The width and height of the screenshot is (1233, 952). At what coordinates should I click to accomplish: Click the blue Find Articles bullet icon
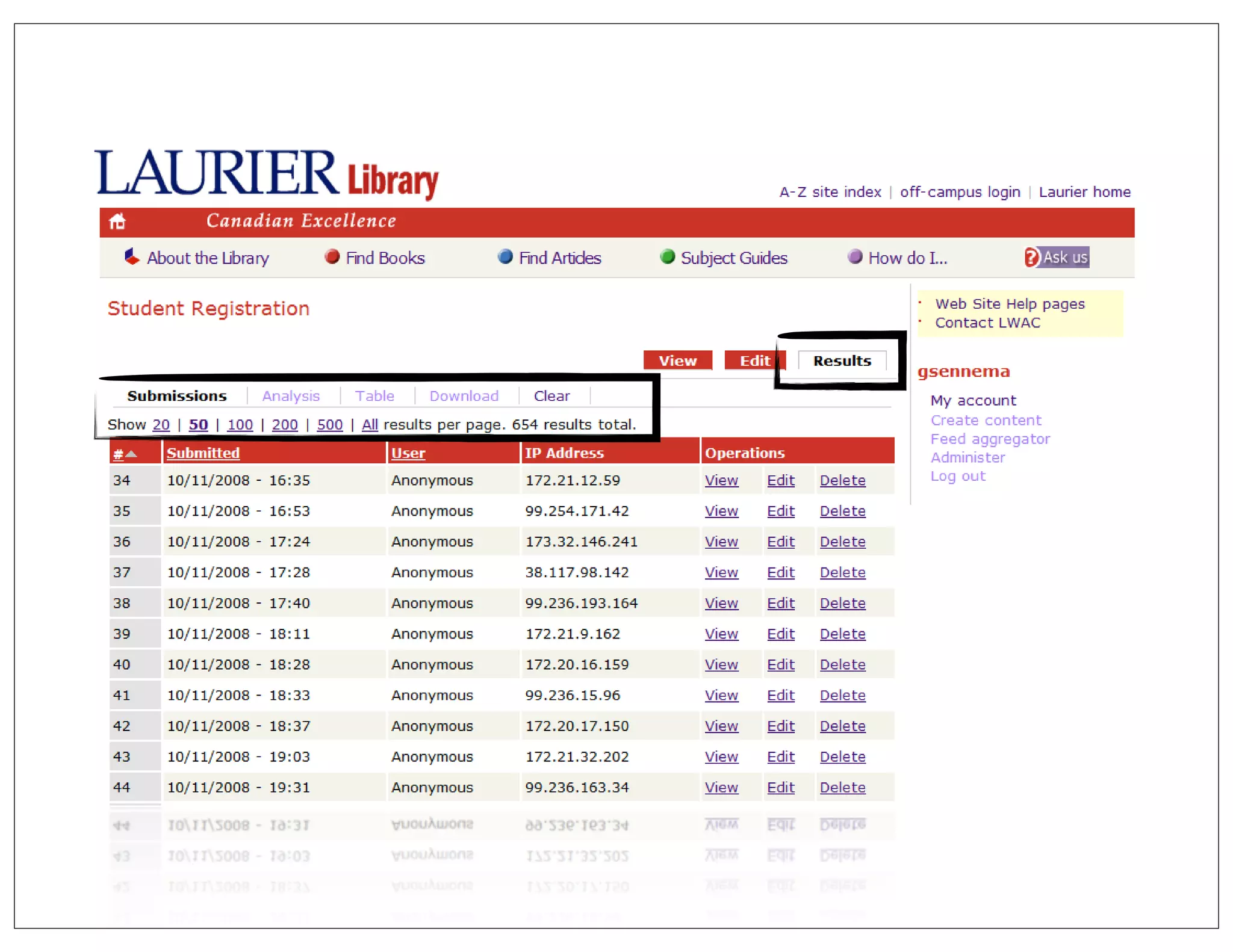505,257
